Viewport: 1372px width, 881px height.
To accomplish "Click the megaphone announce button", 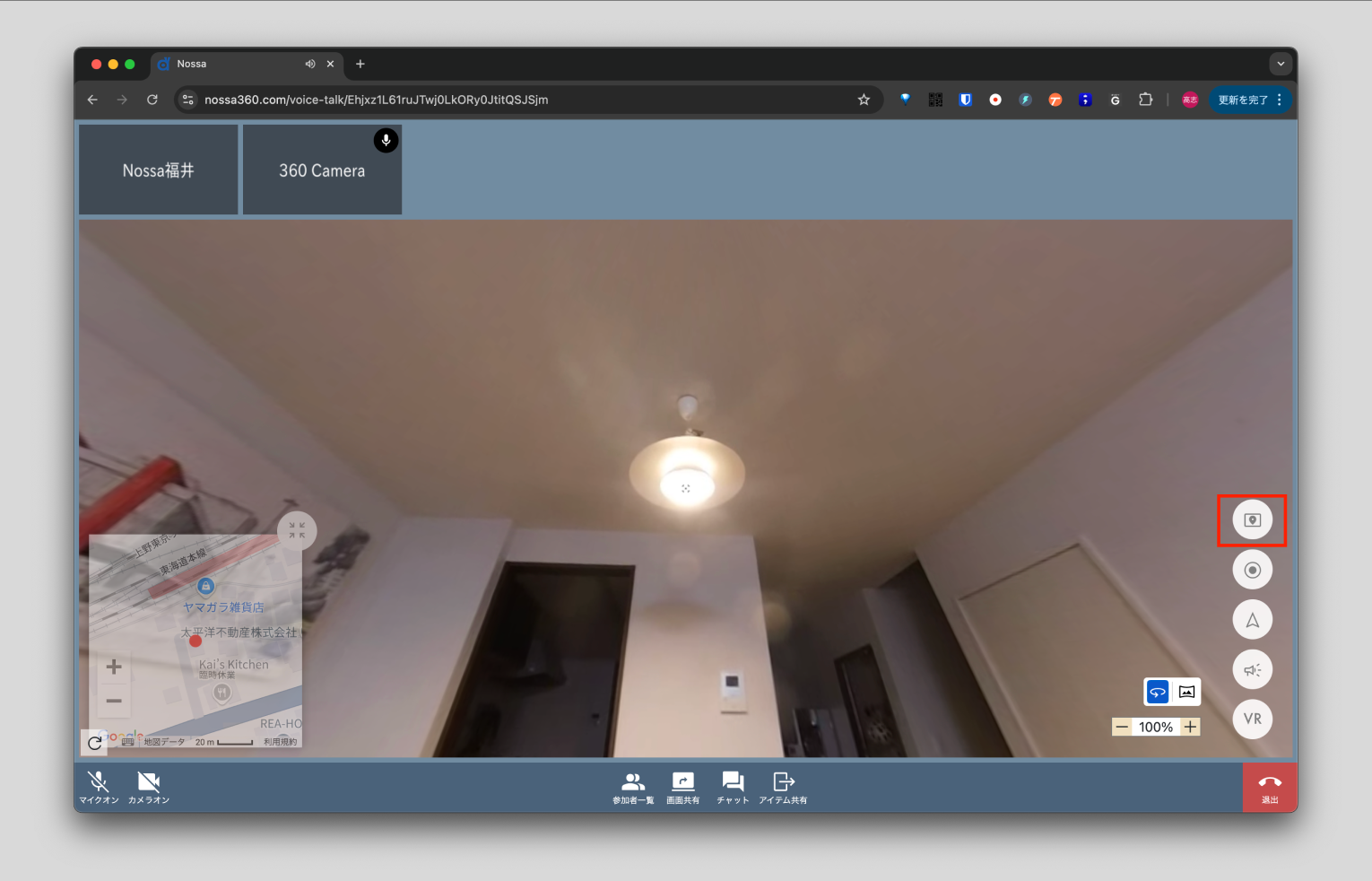I will tap(1252, 669).
